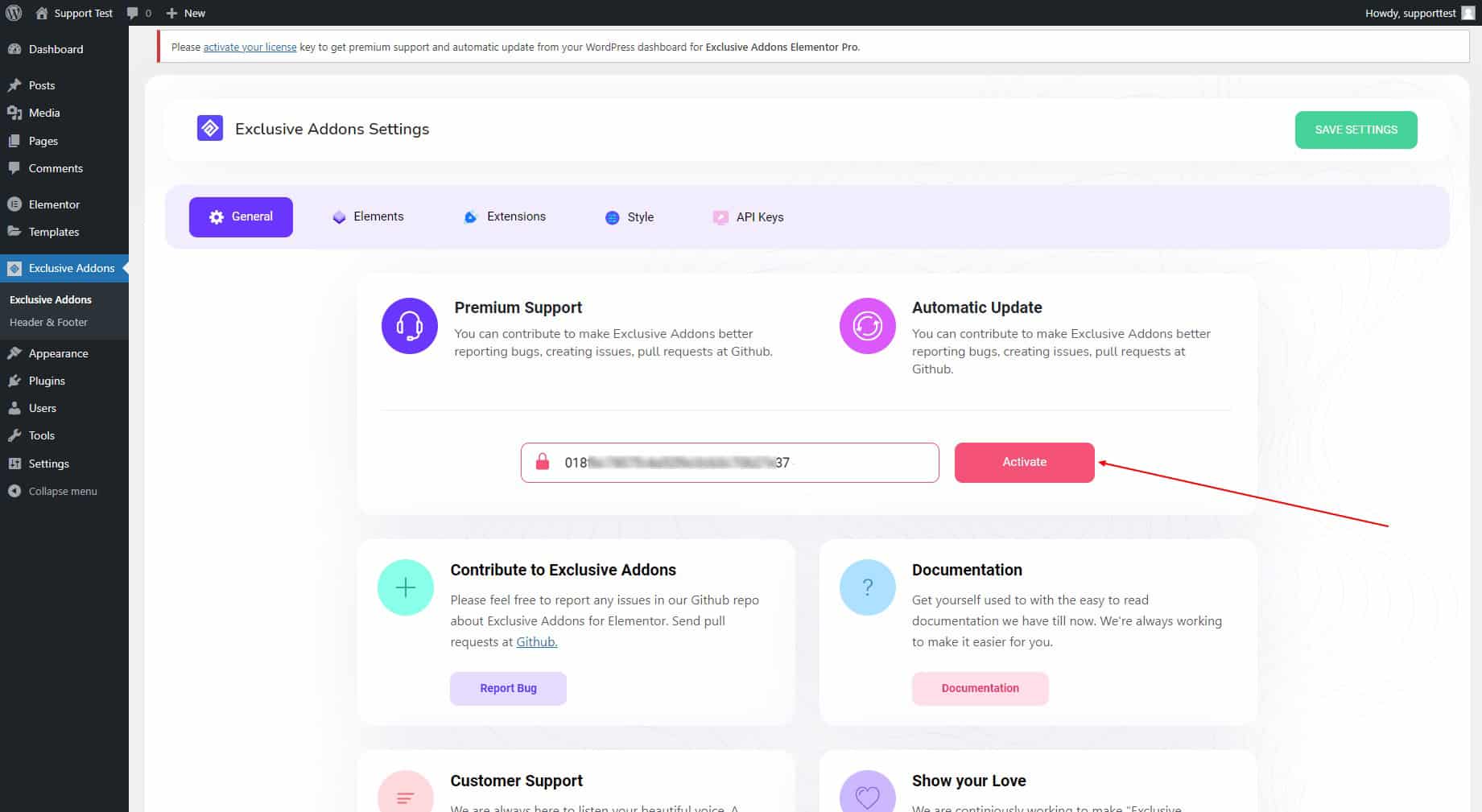
Task: Click the license key input field
Action: tap(729, 463)
